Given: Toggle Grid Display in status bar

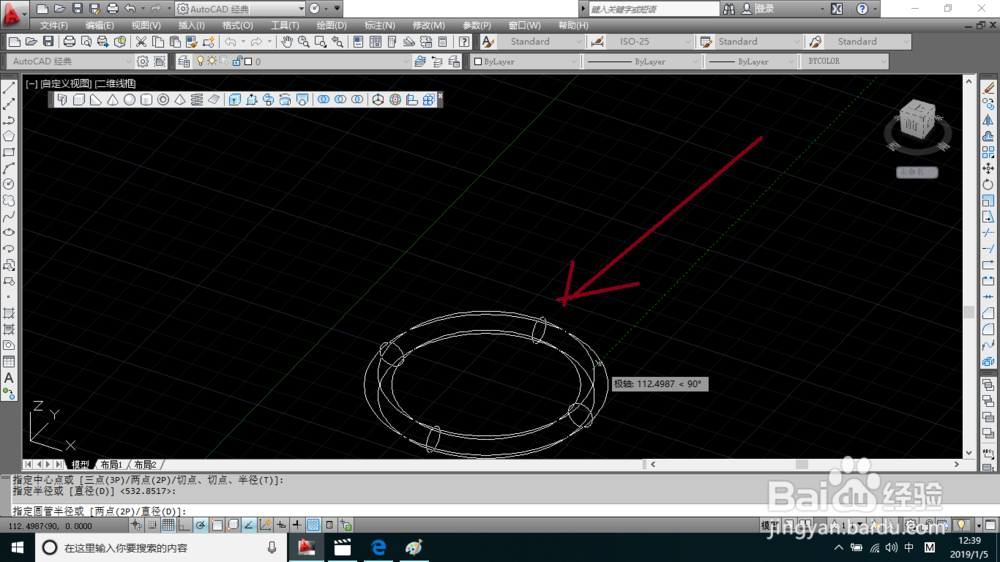Looking at the screenshot, I should (x=168, y=525).
